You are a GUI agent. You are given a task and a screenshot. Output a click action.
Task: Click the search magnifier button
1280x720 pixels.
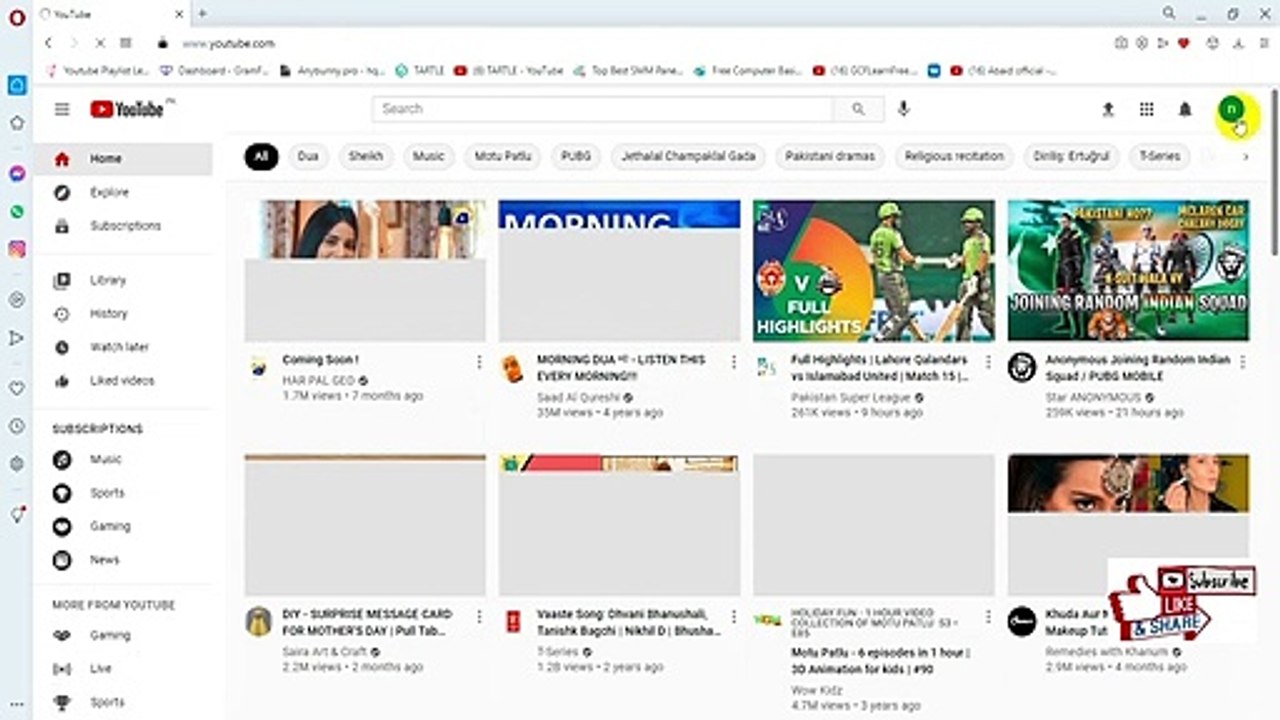click(858, 109)
